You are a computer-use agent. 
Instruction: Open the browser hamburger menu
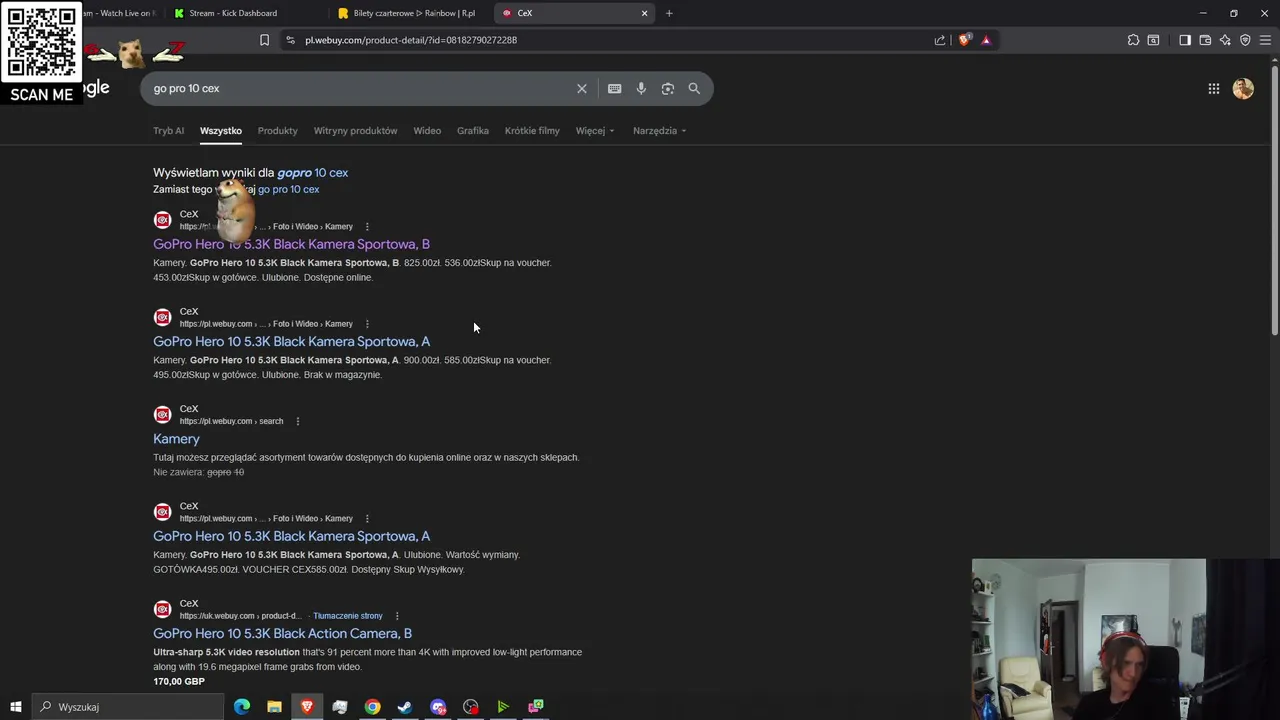(1265, 40)
